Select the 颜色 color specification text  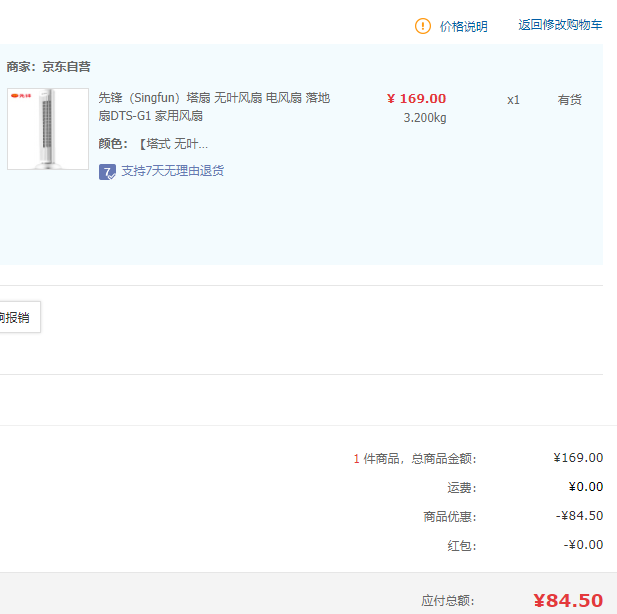(x=154, y=144)
